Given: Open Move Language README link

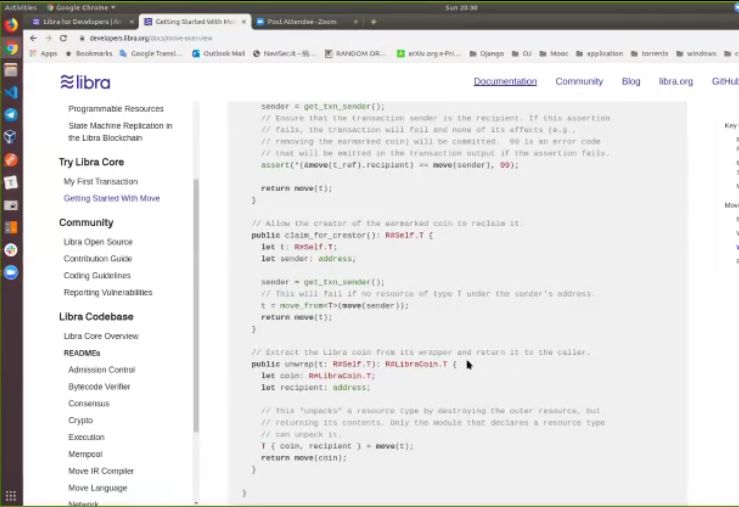Looking at the screenshot, I should point(98,488).
